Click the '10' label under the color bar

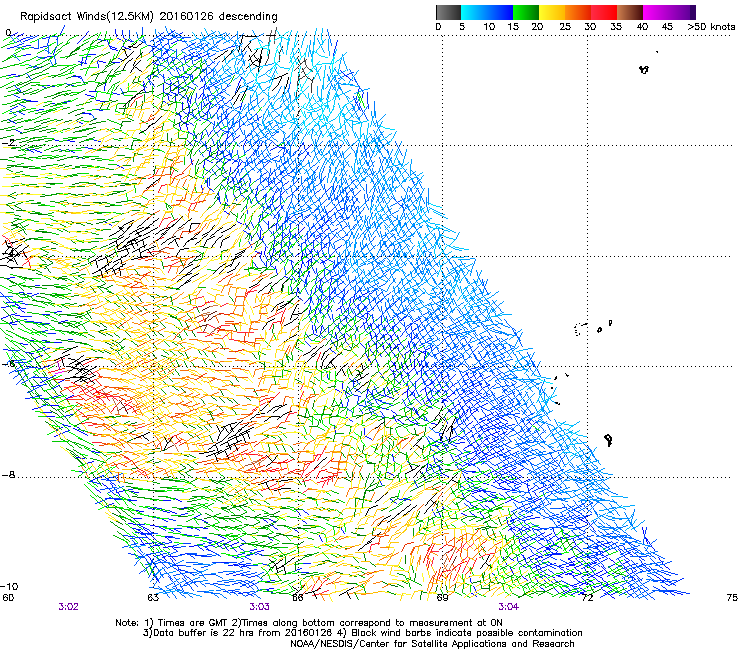[x=489, y=27]
